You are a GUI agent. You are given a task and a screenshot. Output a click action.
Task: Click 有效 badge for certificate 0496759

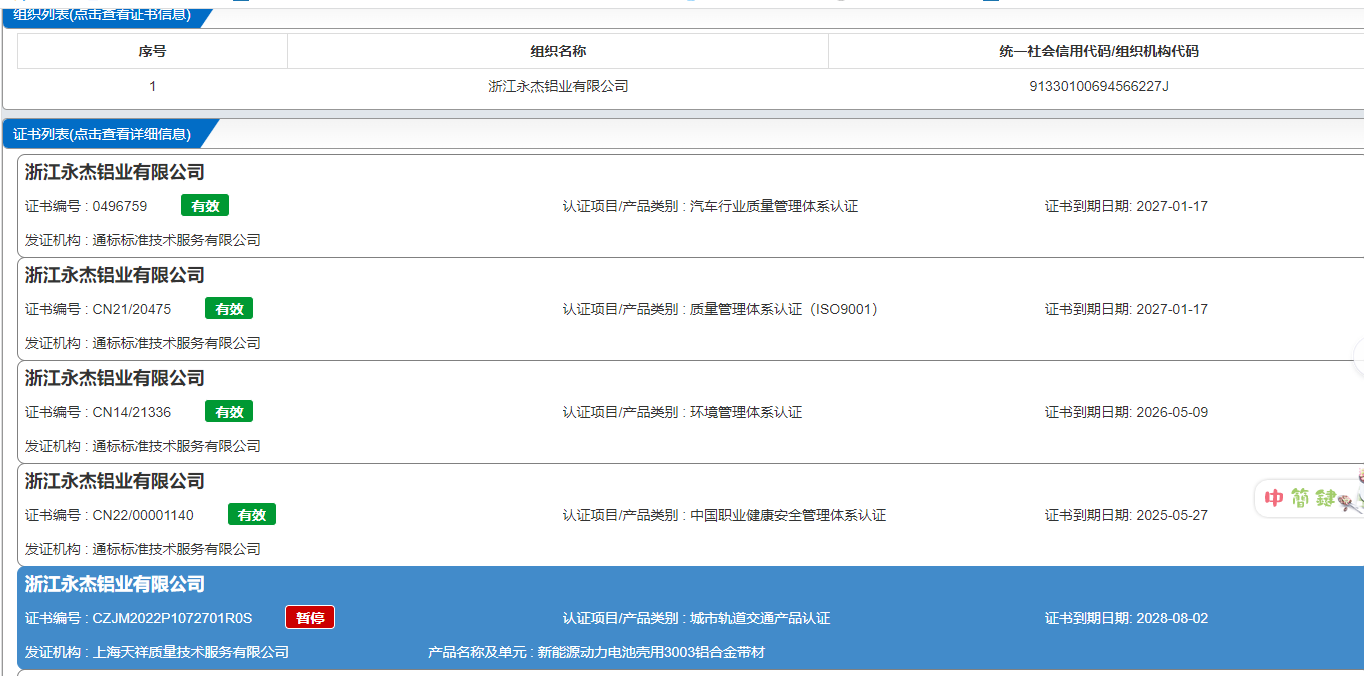[x=205, y=206]
